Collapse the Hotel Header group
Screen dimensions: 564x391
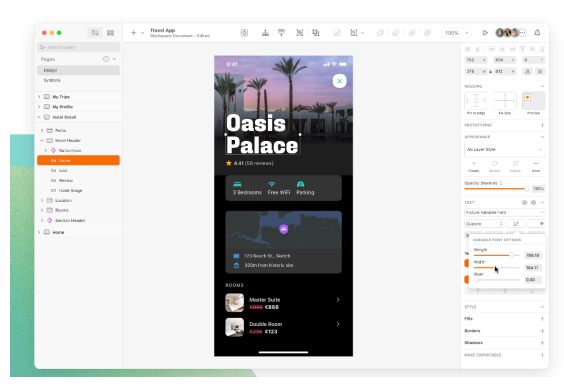pyautogui.click(x=42, y=141)
